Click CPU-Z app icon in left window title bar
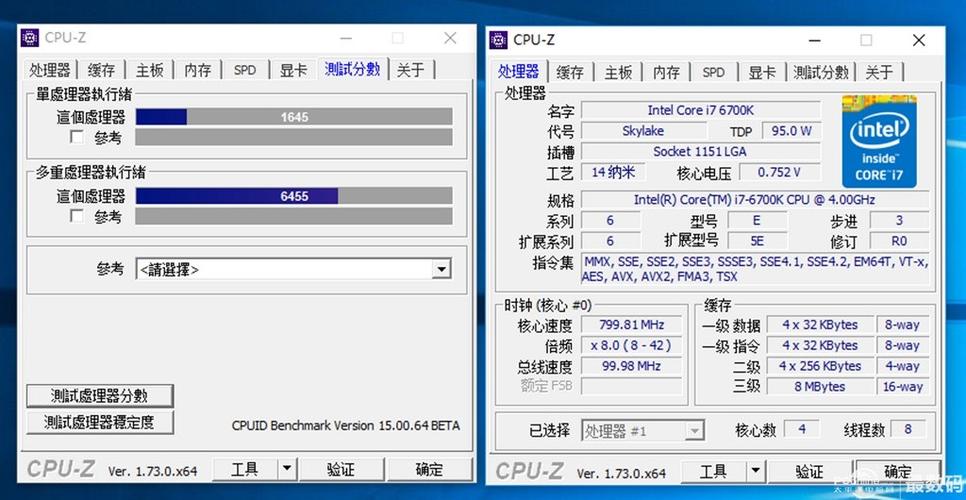The image size is (966, 500). (30, 38)
